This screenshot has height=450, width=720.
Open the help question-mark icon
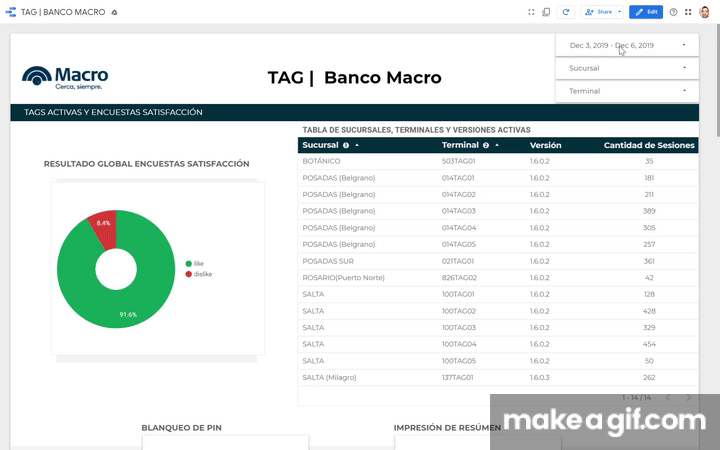pyautogui.click(x=673, y=12)
